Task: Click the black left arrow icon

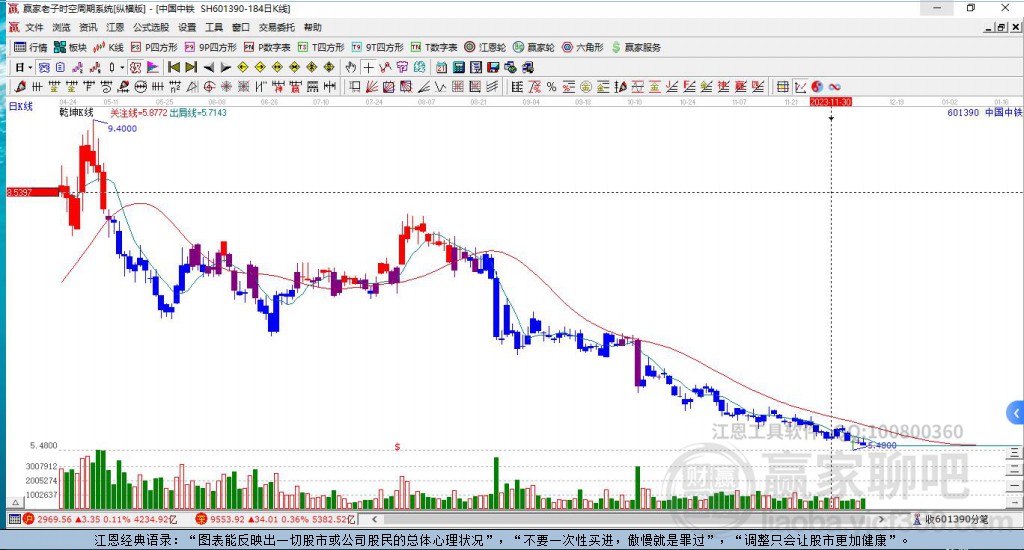Action: click(x=209, y=67)
